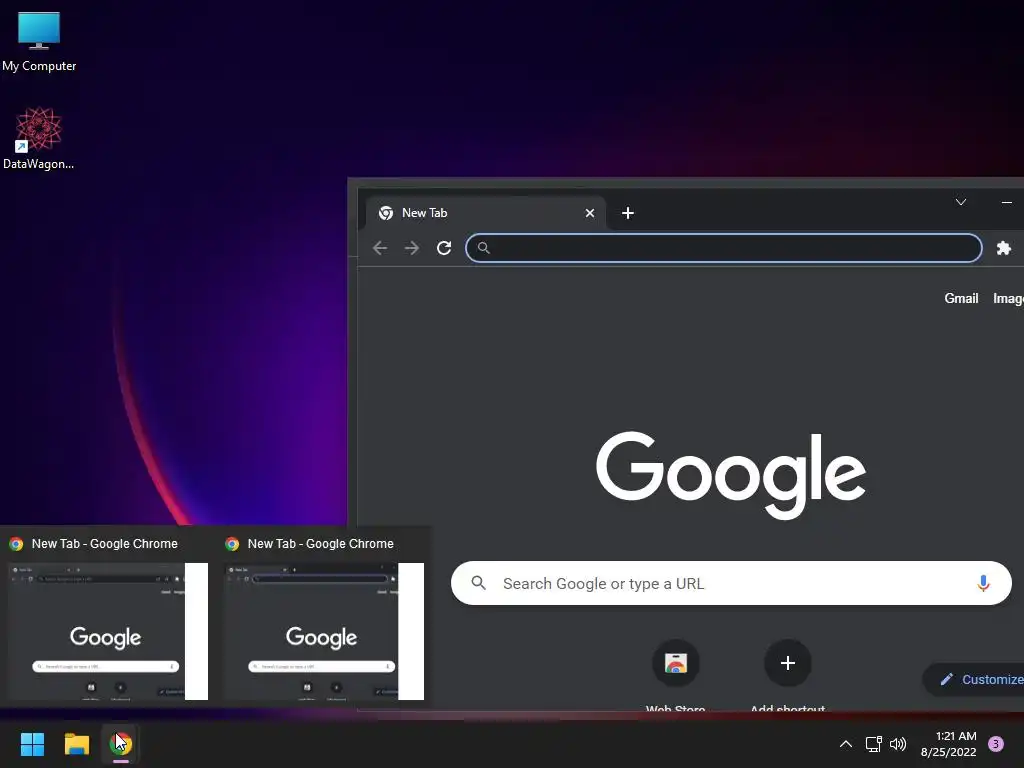Viewport: 1024px width, 768px height.
Task: Click the magnifier icon in Google search box
Action: (x=479, y=583)
